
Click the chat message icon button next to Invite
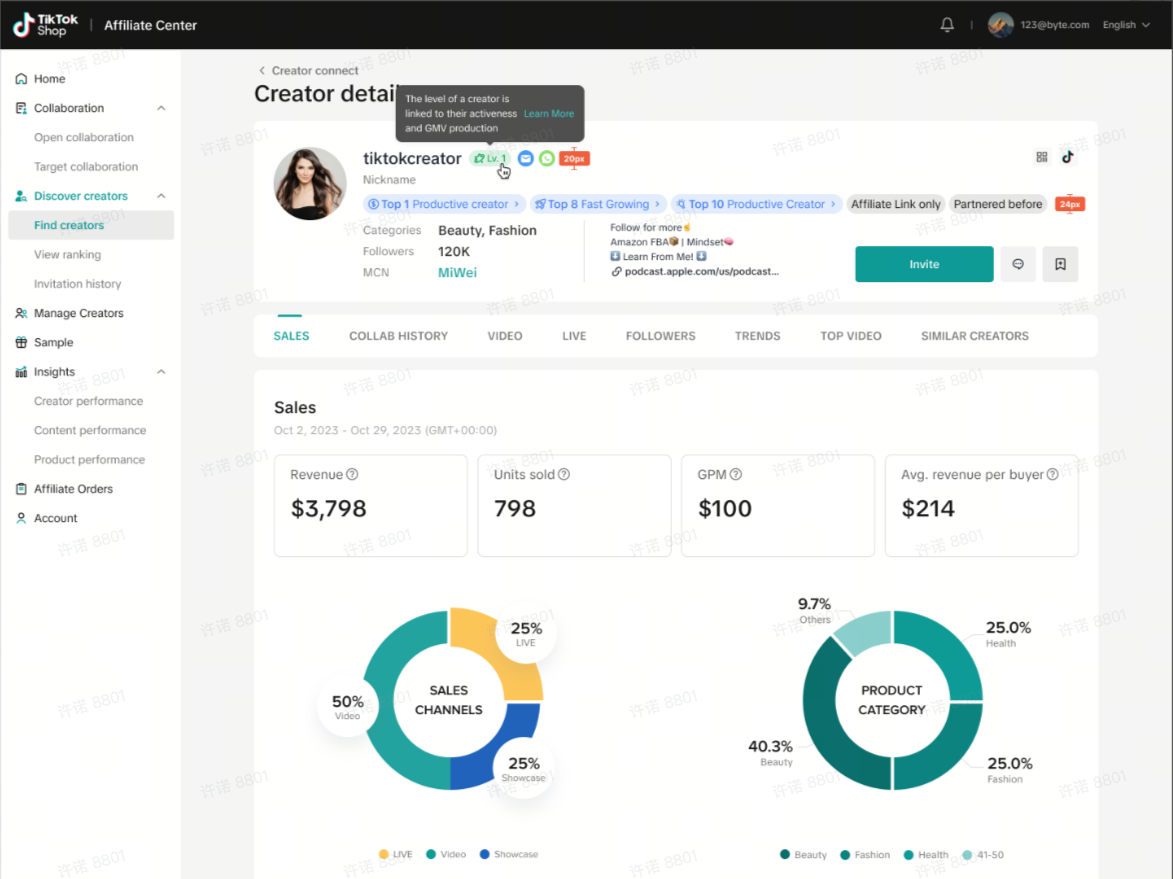point(1018,264)
